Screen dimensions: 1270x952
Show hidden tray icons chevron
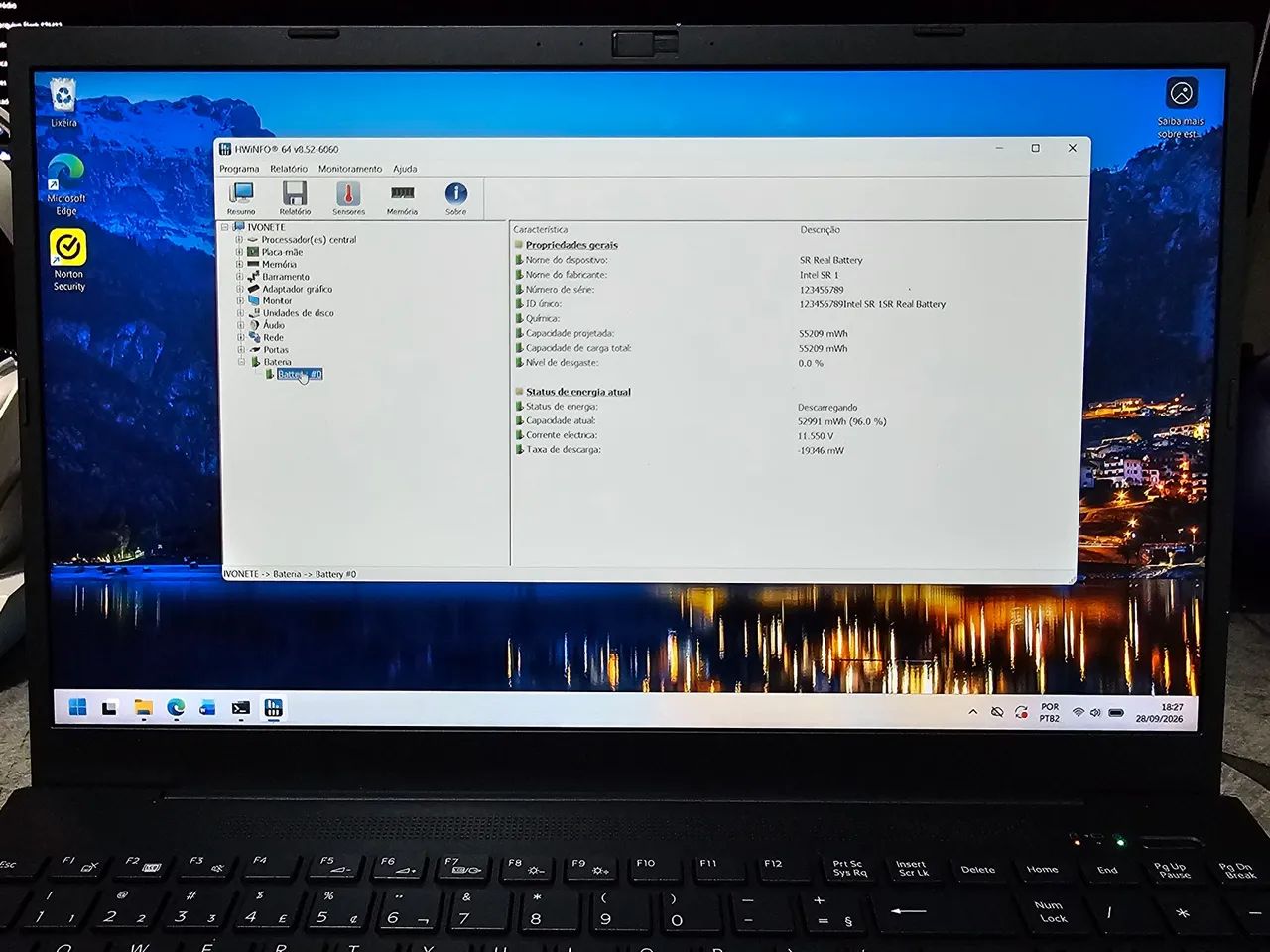[x=972, y=712]
